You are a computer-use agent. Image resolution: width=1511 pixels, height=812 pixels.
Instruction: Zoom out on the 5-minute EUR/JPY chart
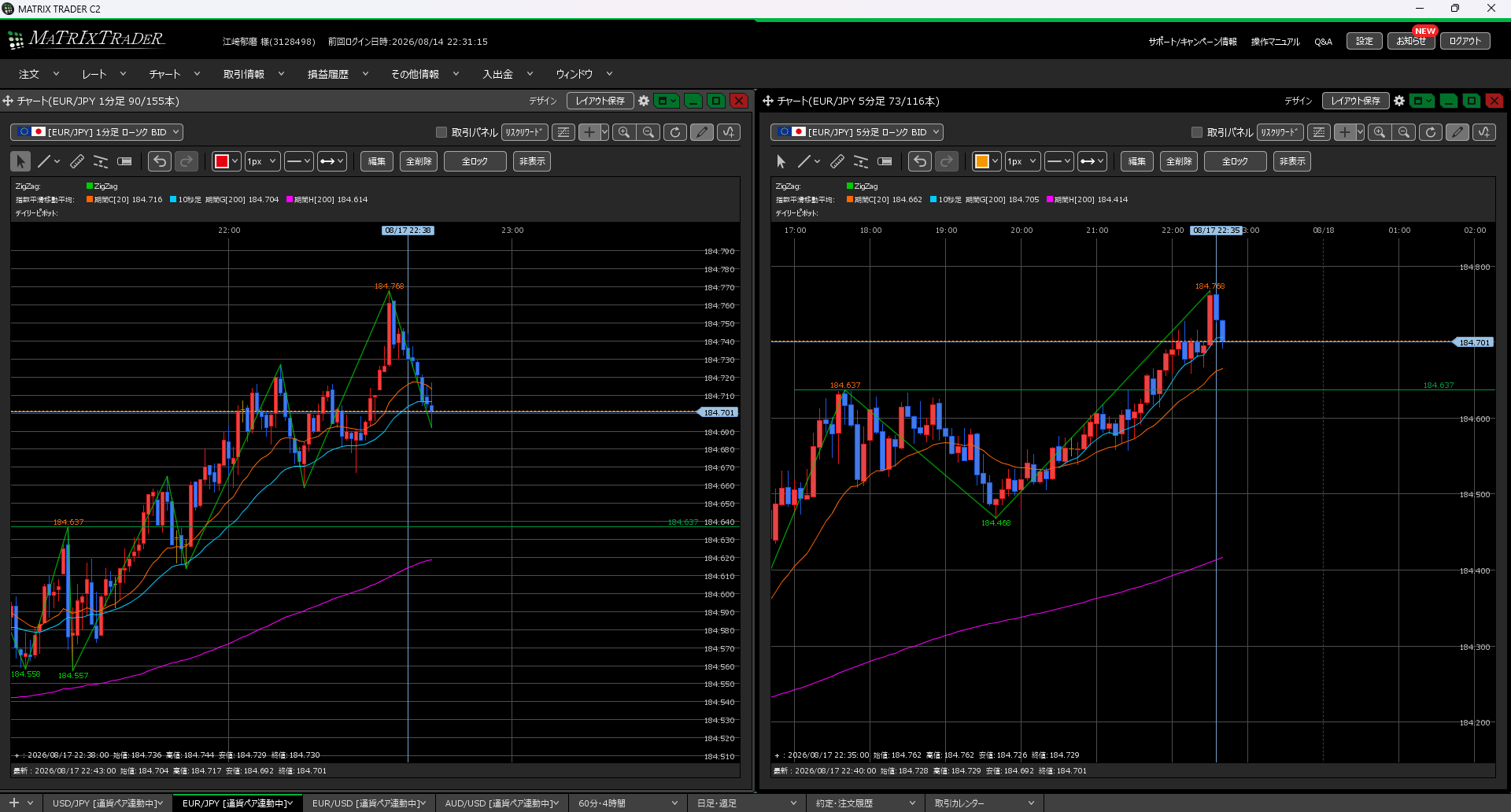click(1404, 132)
